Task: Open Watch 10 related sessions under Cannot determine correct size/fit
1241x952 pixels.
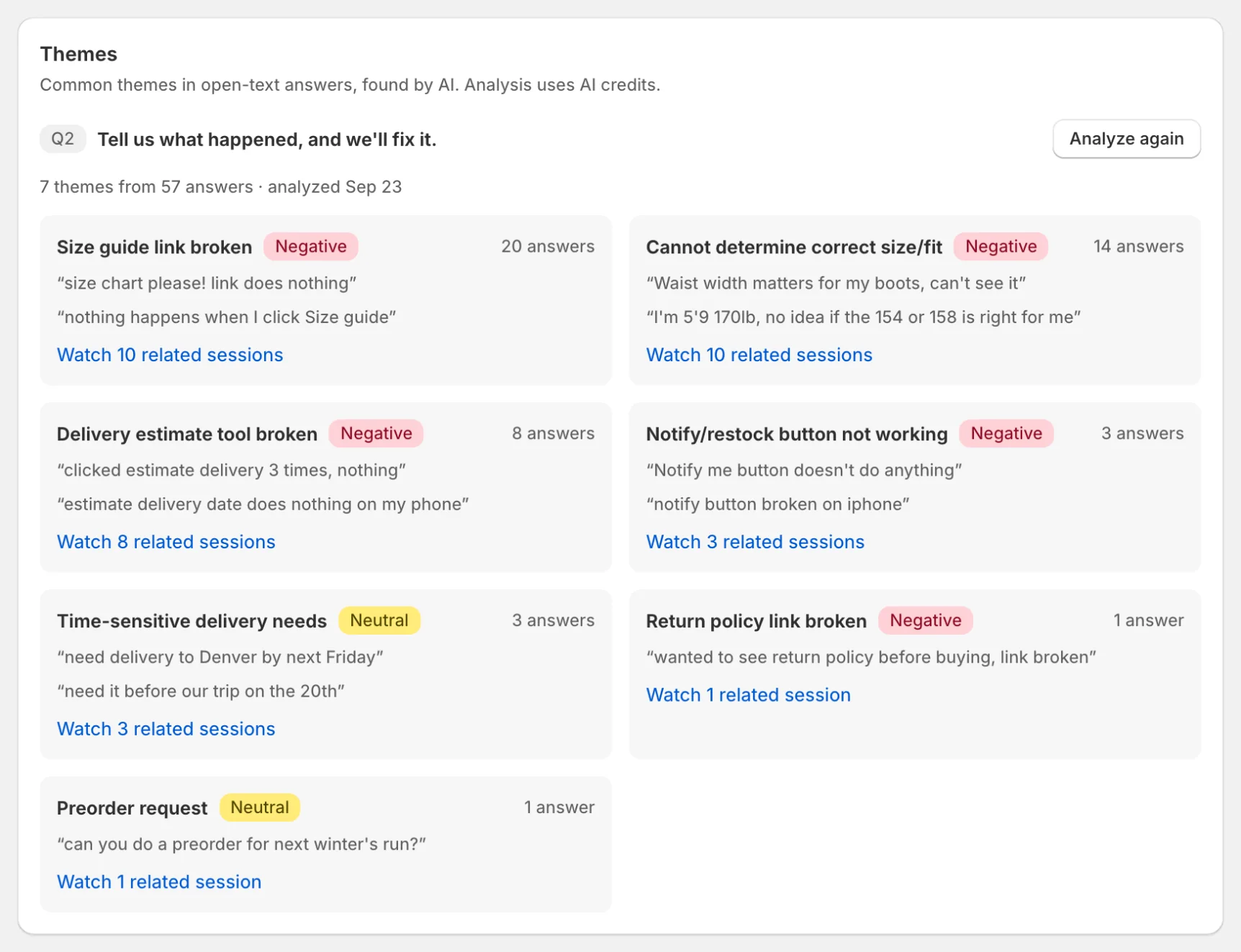Action: pyautogui.click(x=759, y=355)
